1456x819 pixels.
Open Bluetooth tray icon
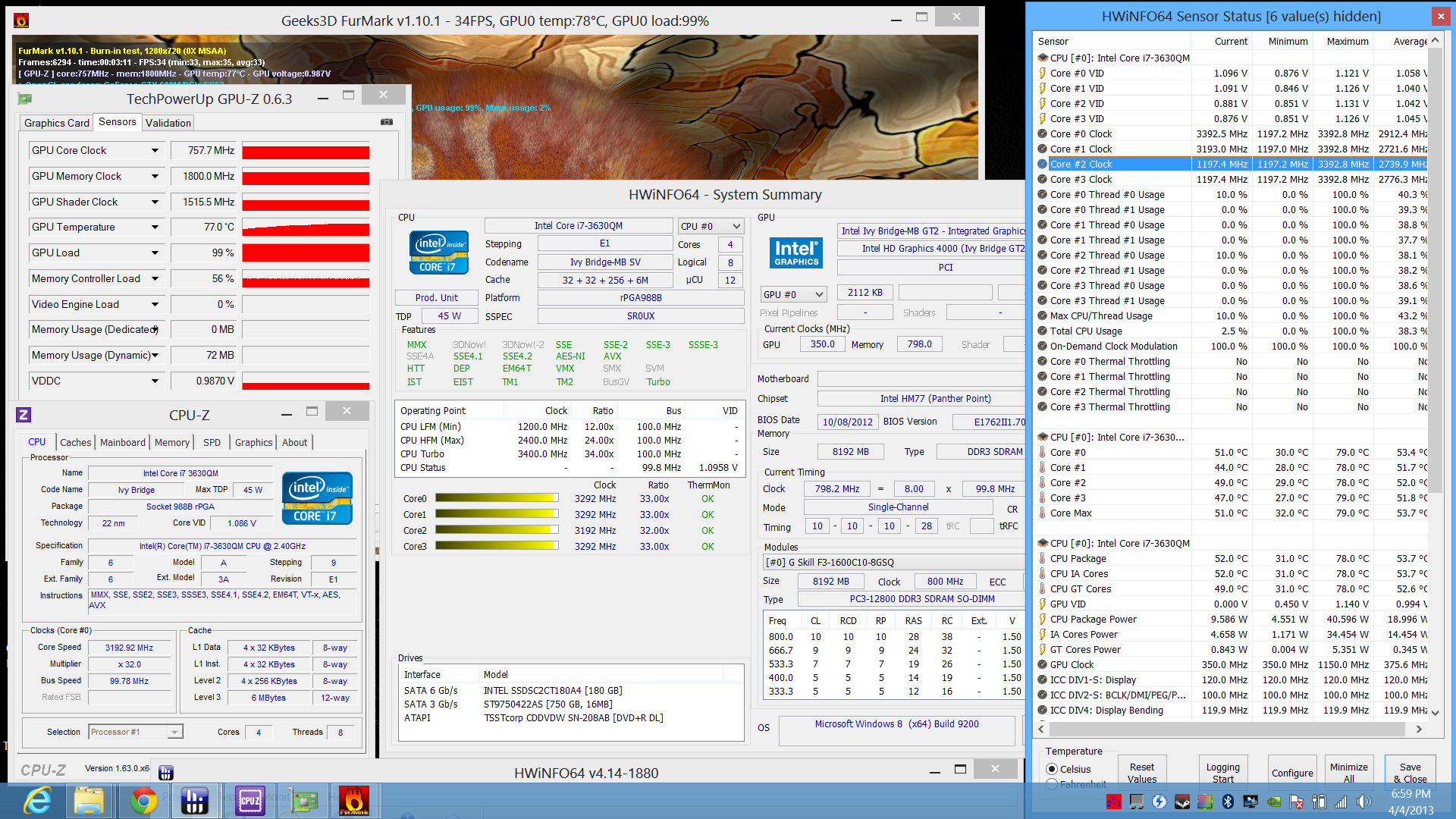(x=1228, y=802)
